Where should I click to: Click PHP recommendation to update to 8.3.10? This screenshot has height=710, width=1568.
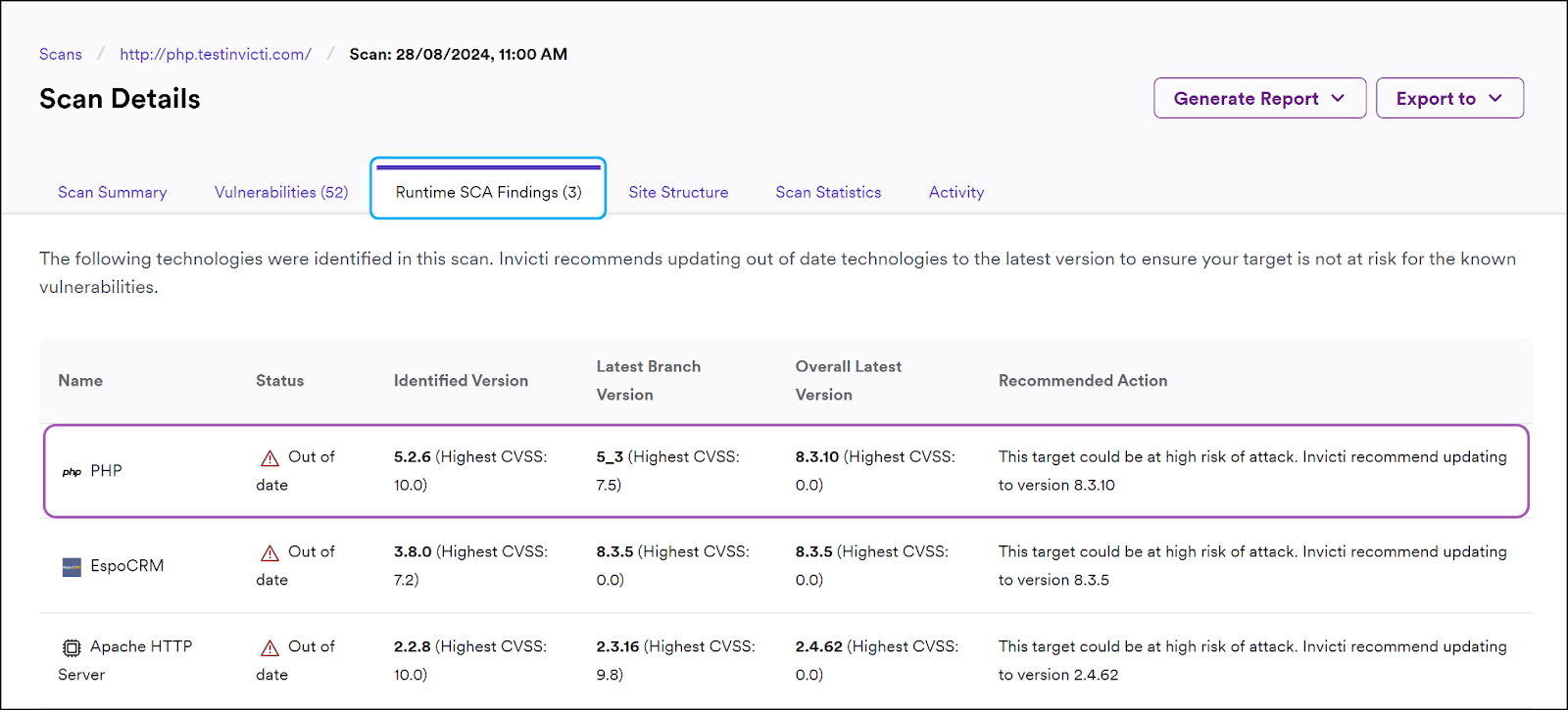(1252, 470)
